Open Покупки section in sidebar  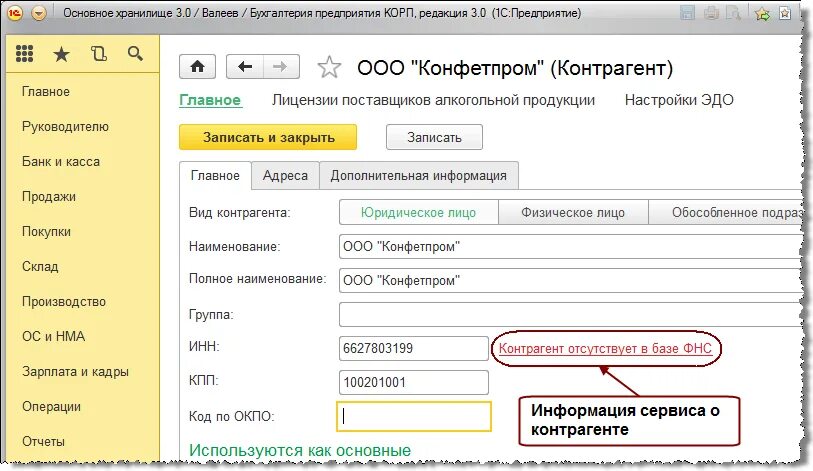coord(46,232)
